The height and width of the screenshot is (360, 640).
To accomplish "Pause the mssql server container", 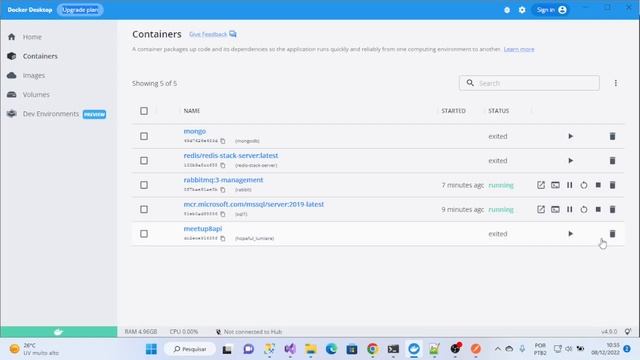I will click(569, 209).
